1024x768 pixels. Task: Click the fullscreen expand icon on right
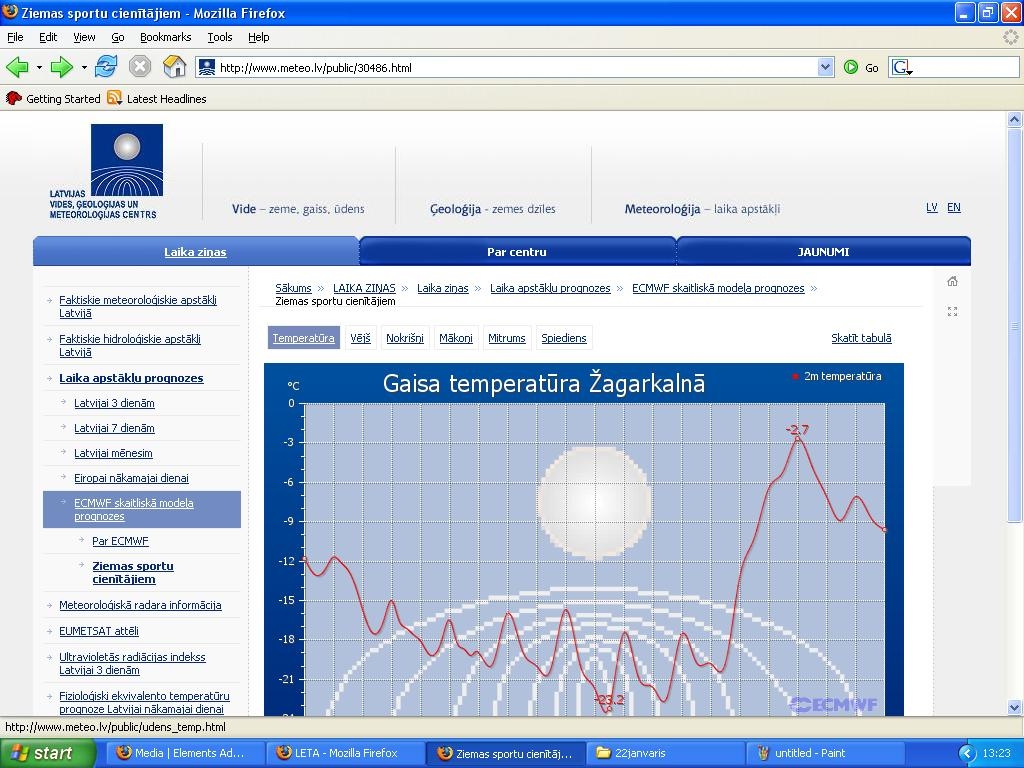click(952, 312)
